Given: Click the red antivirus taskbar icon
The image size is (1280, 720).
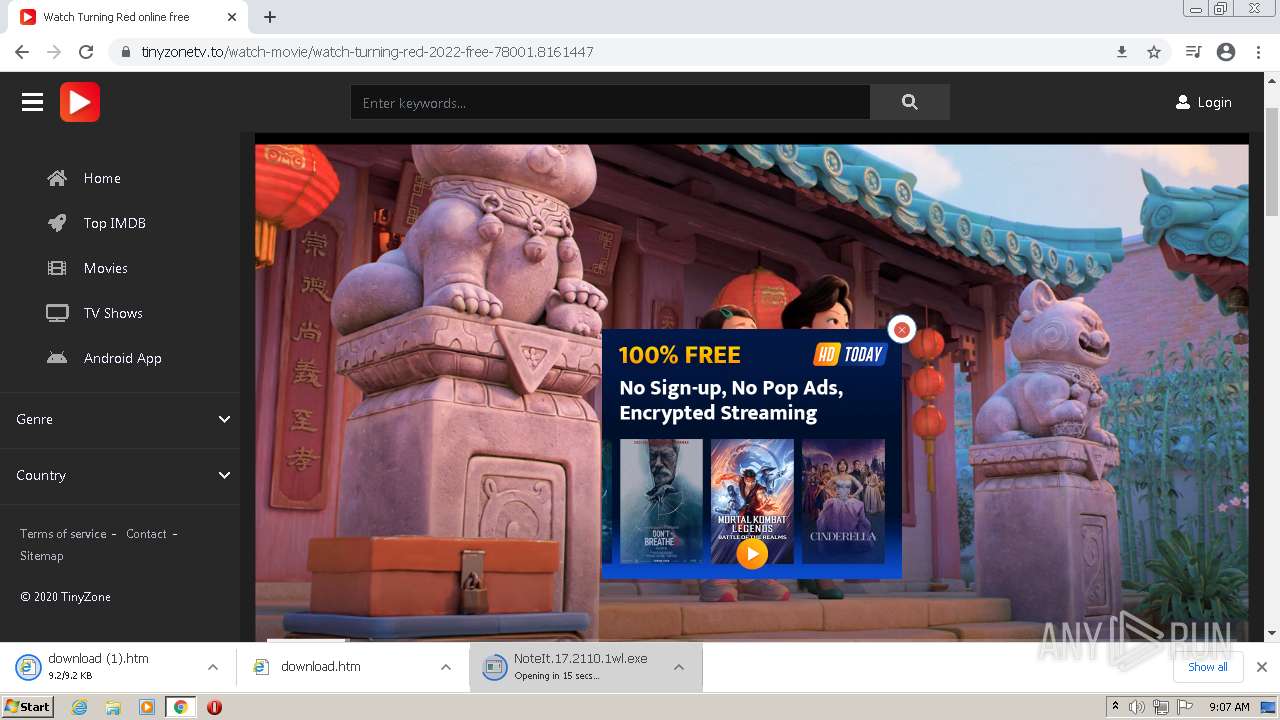Looking at the screenshot, I should tap(214, 707).
